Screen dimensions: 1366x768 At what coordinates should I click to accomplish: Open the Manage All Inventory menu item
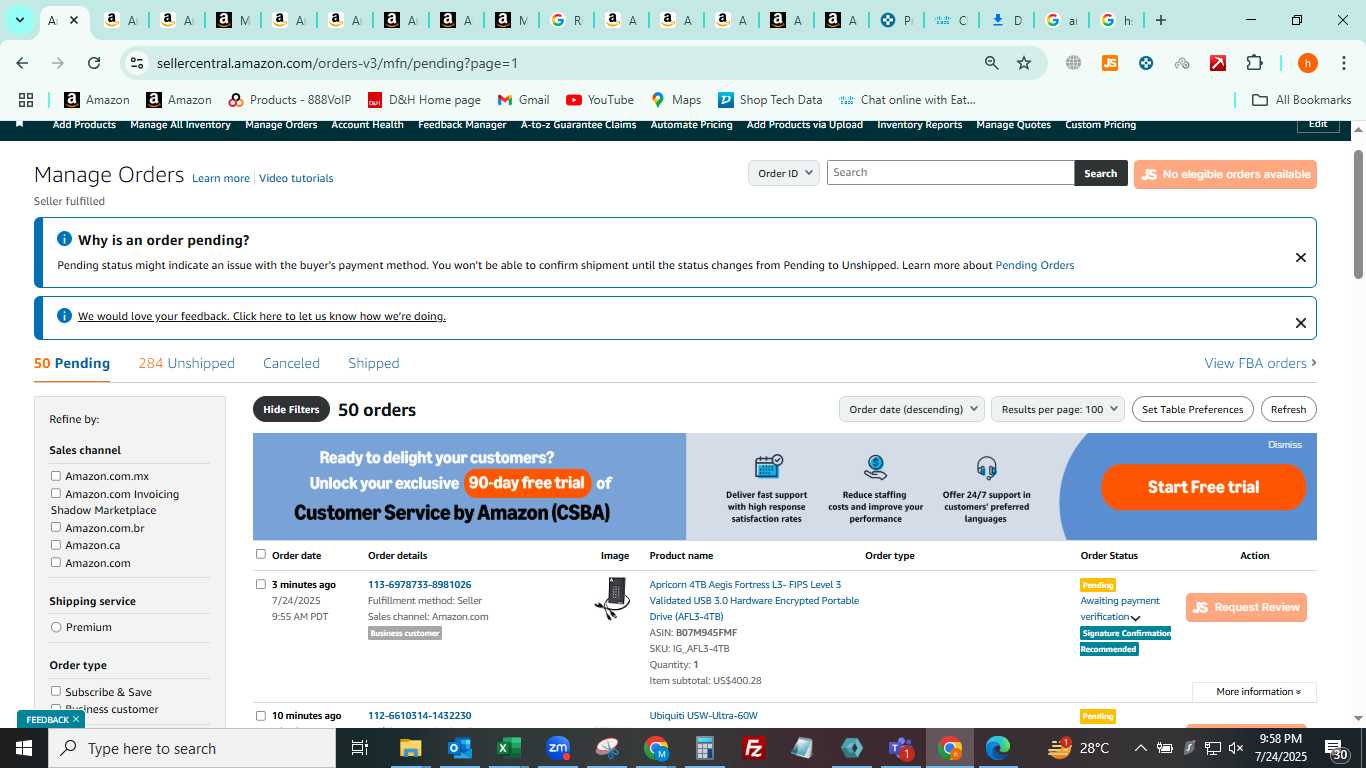coord(180,125)
